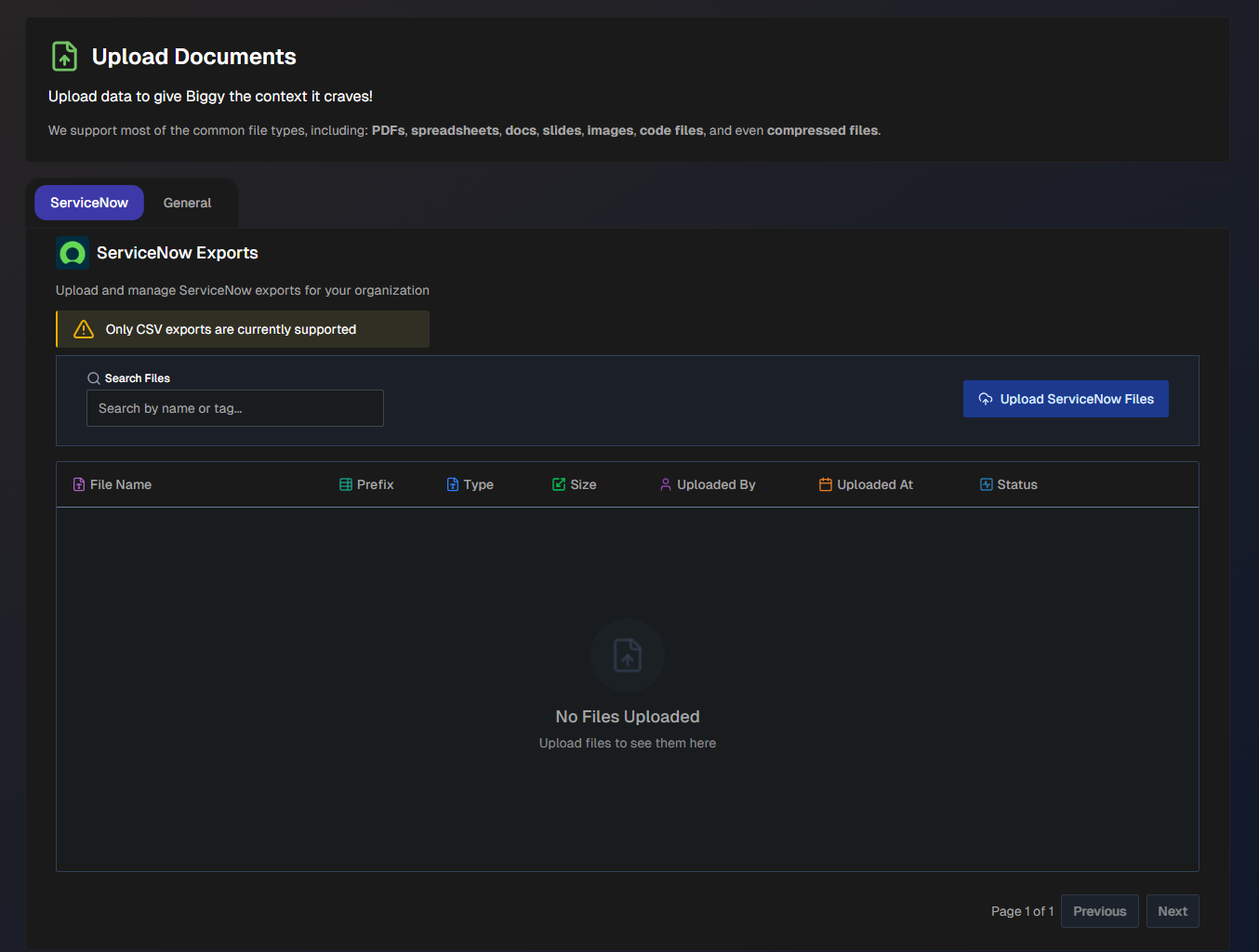Click the Next pagination button
Screen dimensions: 1259x952
point(1172,911)
